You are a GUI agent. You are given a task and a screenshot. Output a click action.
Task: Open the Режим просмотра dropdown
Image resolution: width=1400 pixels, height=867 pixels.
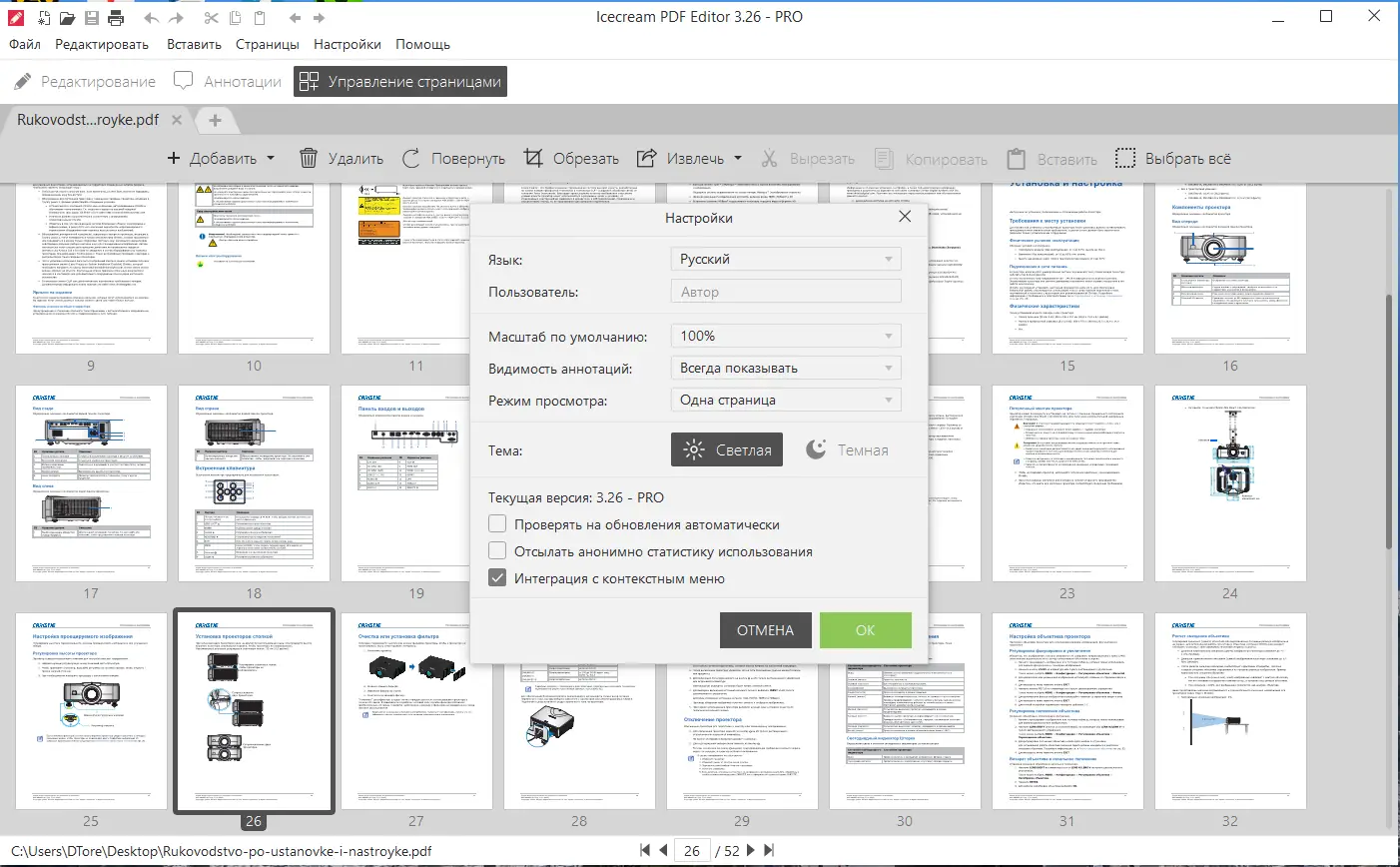point(785,399)
